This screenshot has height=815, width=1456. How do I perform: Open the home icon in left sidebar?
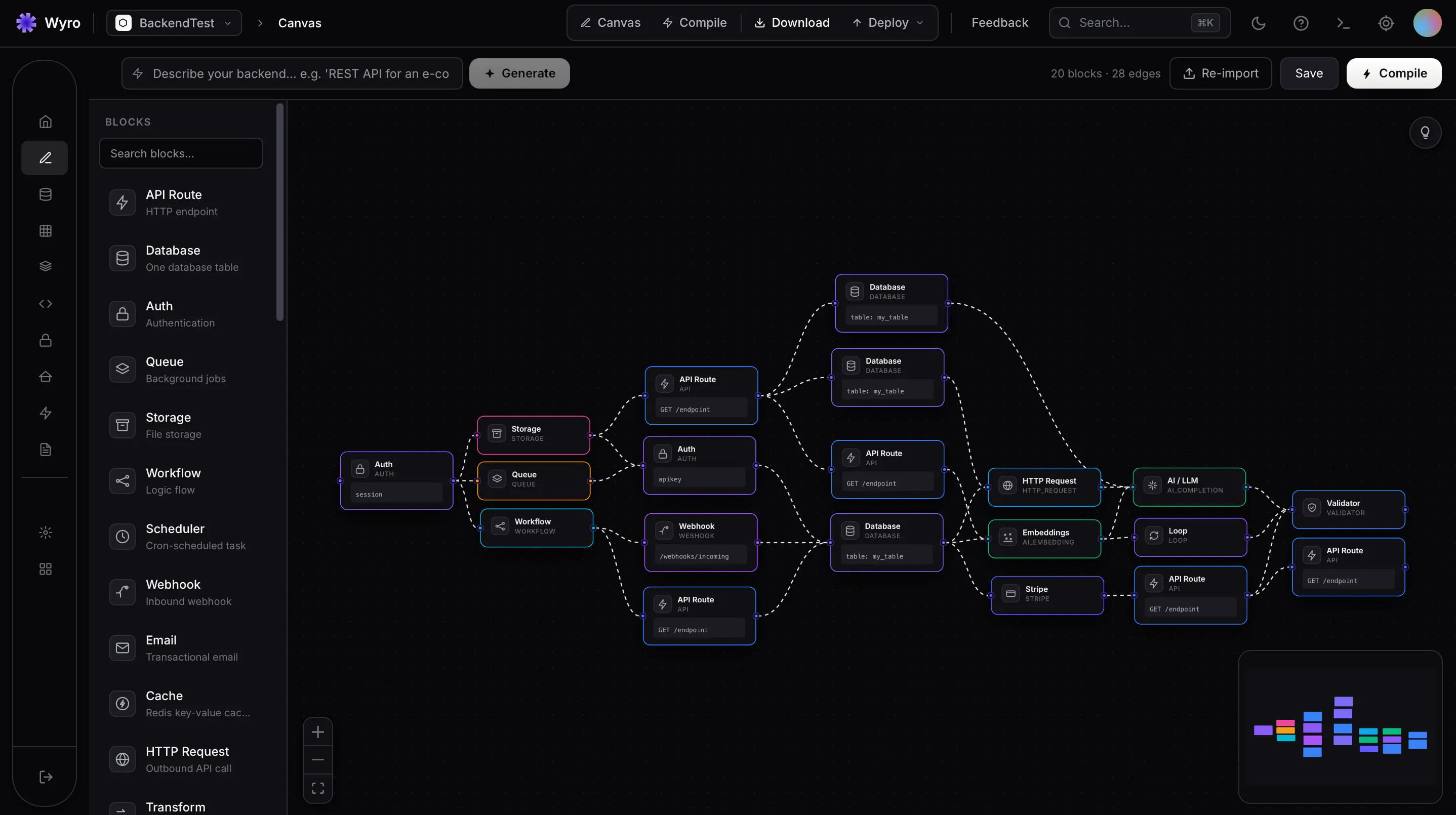click(x=45, y=121)
